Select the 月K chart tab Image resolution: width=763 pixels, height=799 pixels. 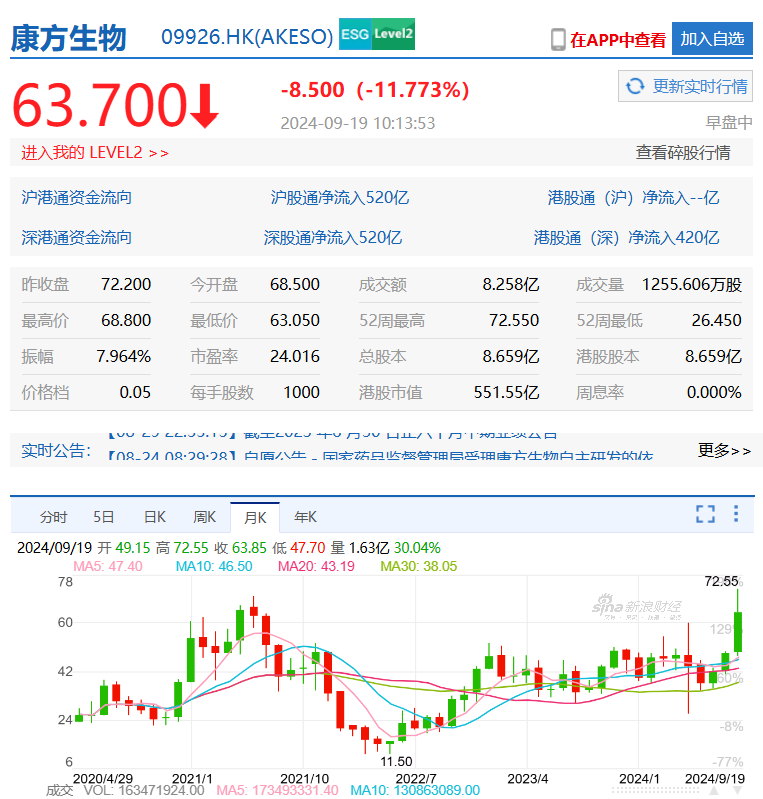pyautogui.click(x=255, y=518)
